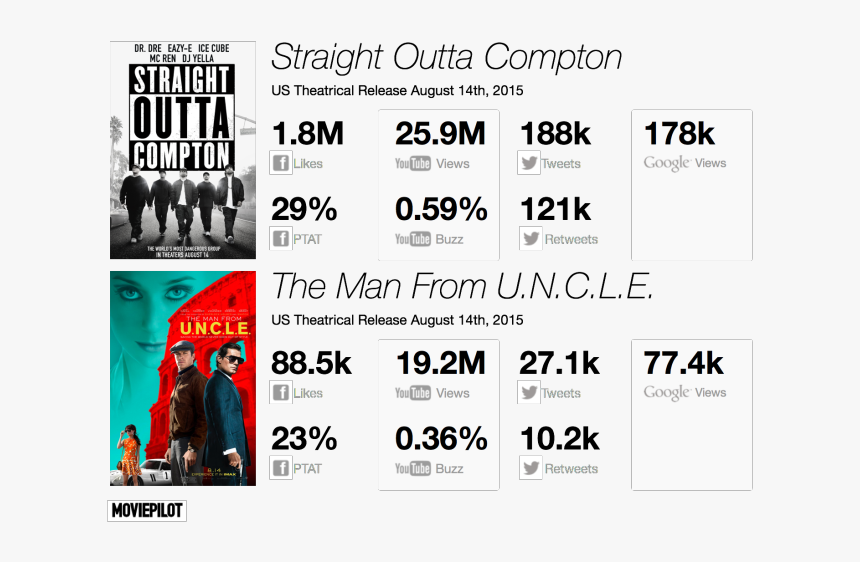Click Twitter Retweets icon under 121k
860x562 pixels.
(x=530, y=239)
